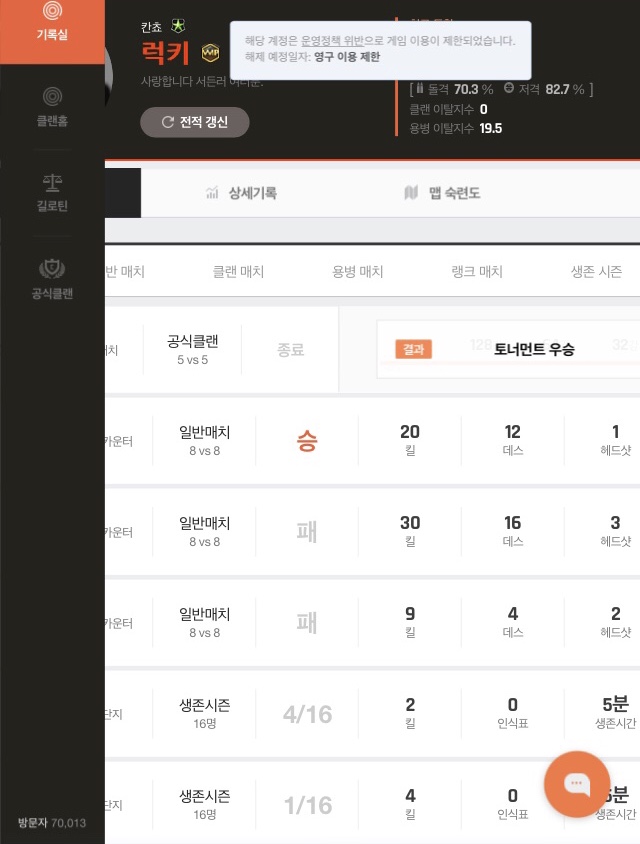Filter matches by 용병 매치

(x=357, y=272)
